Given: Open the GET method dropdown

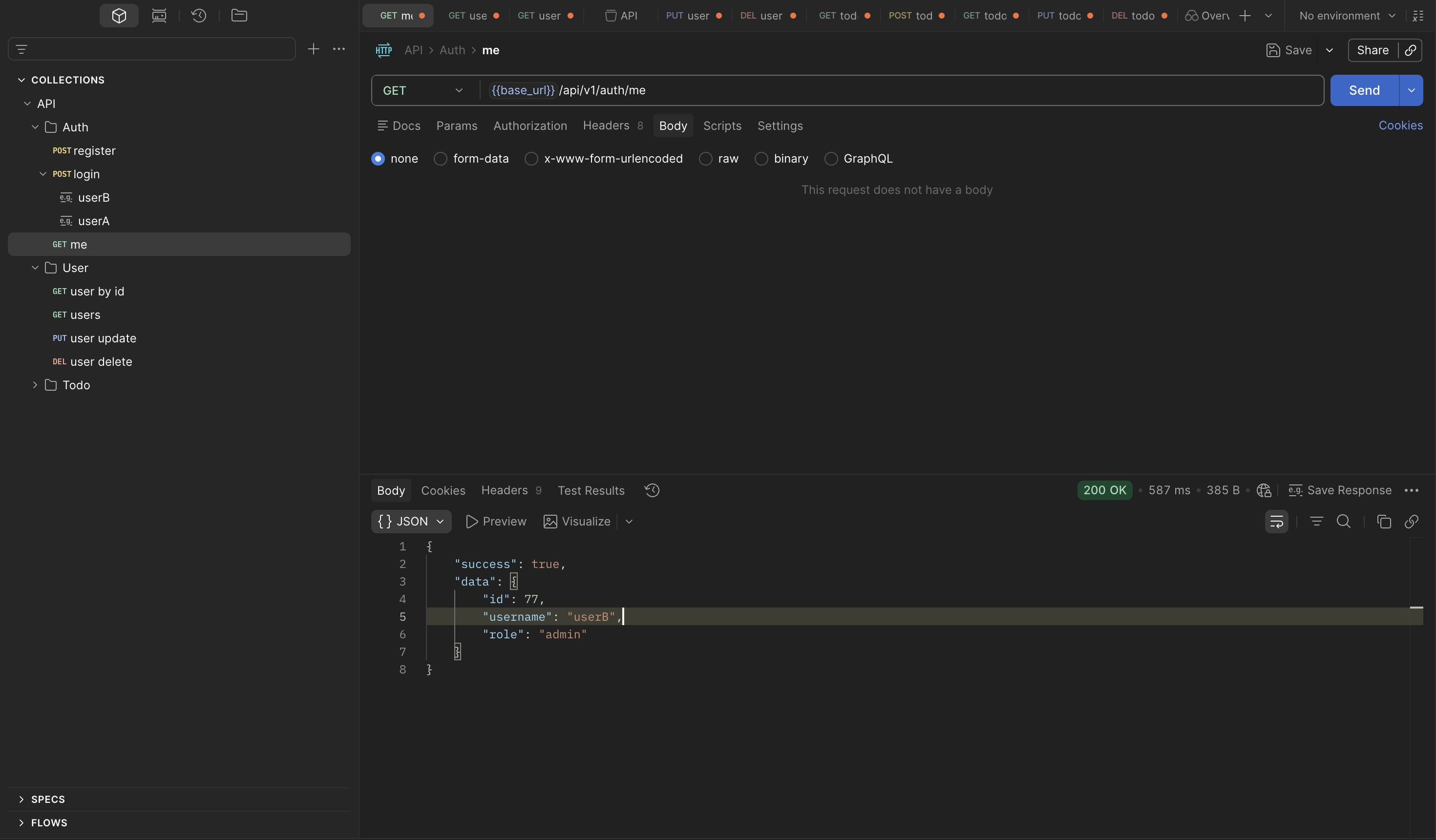Looking at the screenshot, I should 423,91.
